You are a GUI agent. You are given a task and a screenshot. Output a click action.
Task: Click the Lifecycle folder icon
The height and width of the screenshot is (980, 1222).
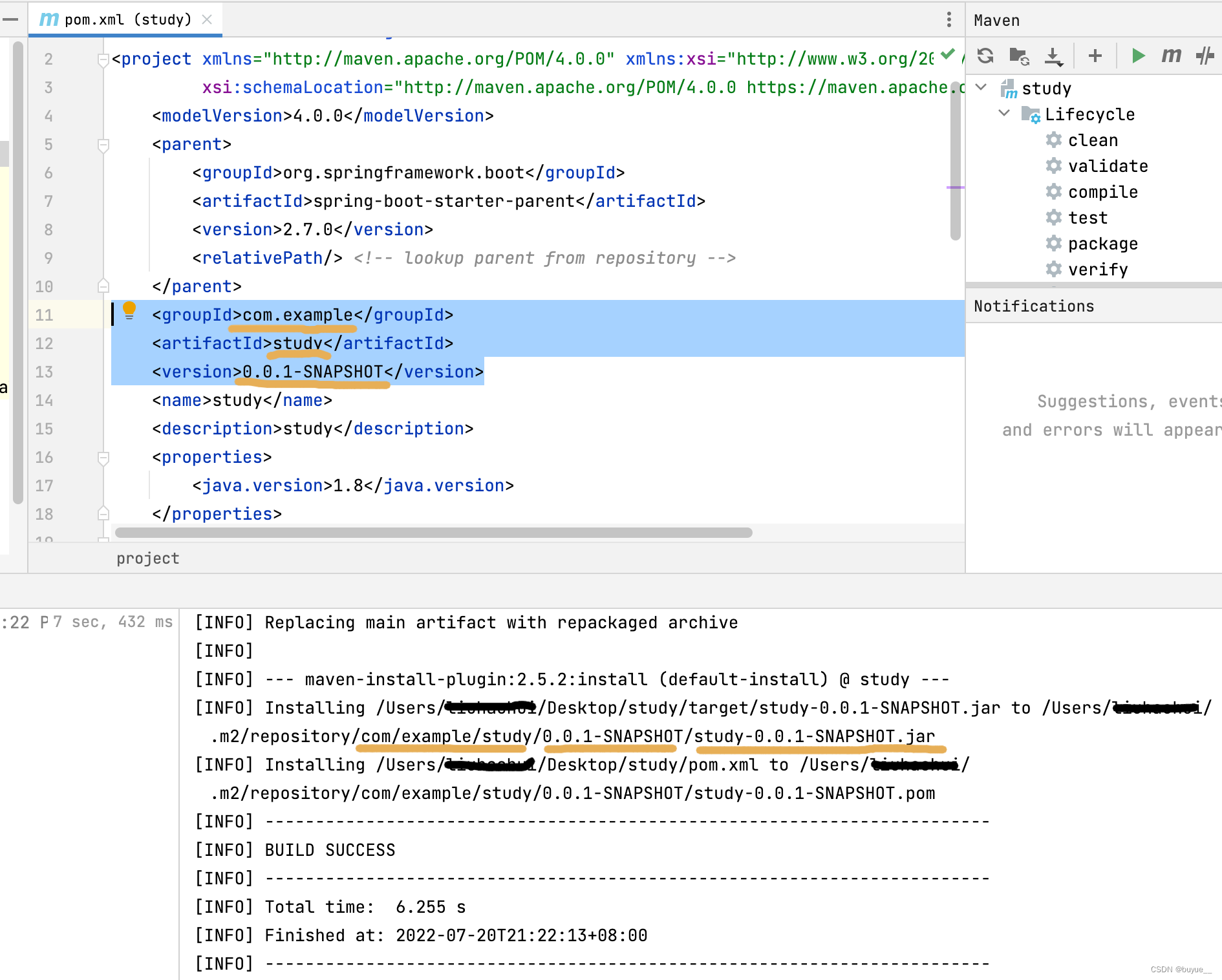(x=1031, y=114)
